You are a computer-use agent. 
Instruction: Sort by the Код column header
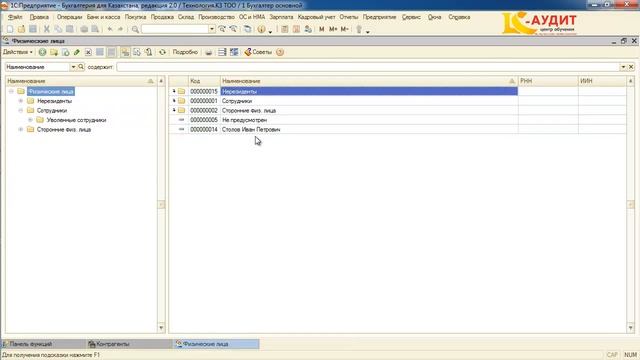click(204, 81)
